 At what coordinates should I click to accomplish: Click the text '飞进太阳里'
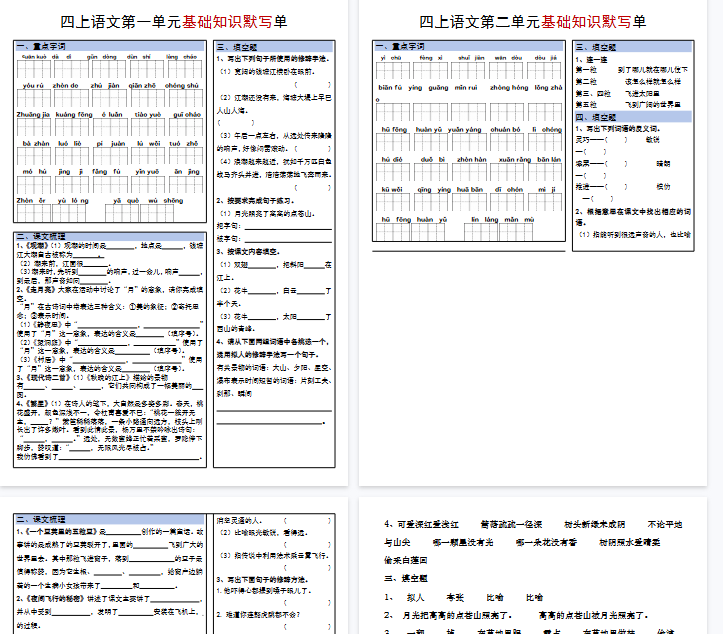pos(642,93)
